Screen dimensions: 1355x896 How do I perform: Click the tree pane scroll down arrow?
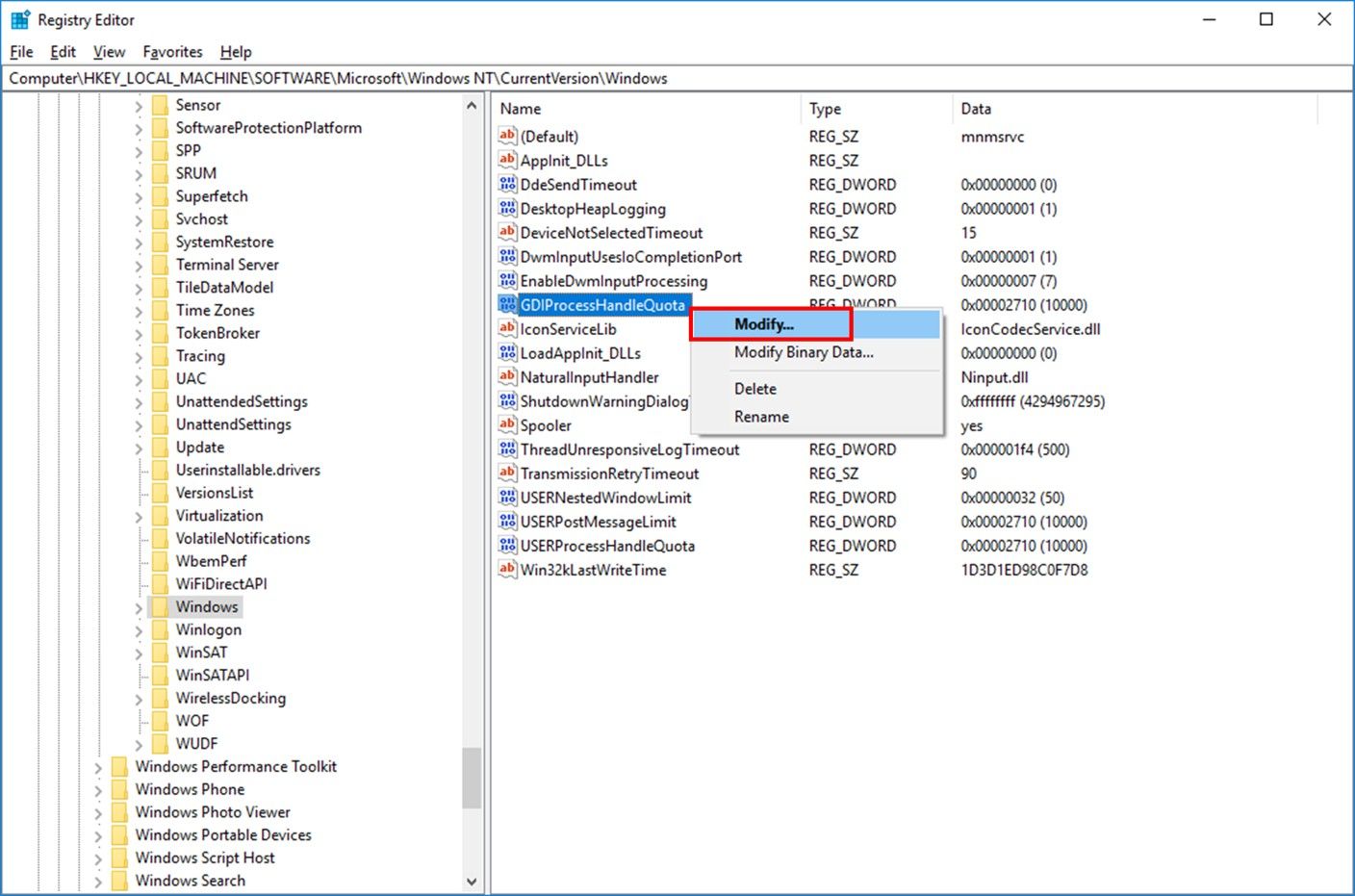point(472,881)
